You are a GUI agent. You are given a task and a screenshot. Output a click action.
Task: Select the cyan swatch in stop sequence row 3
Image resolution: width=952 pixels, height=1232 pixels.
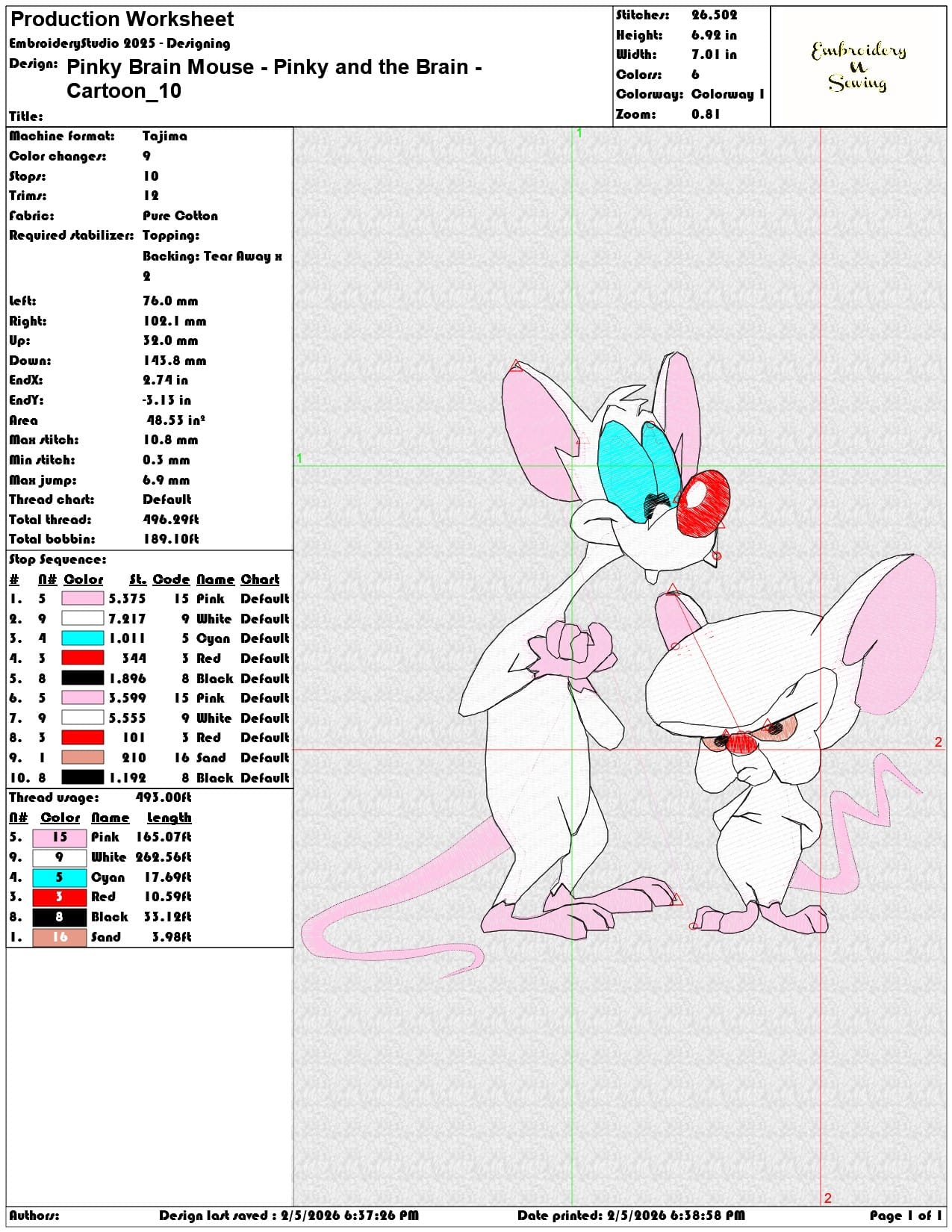coord(82,638)
